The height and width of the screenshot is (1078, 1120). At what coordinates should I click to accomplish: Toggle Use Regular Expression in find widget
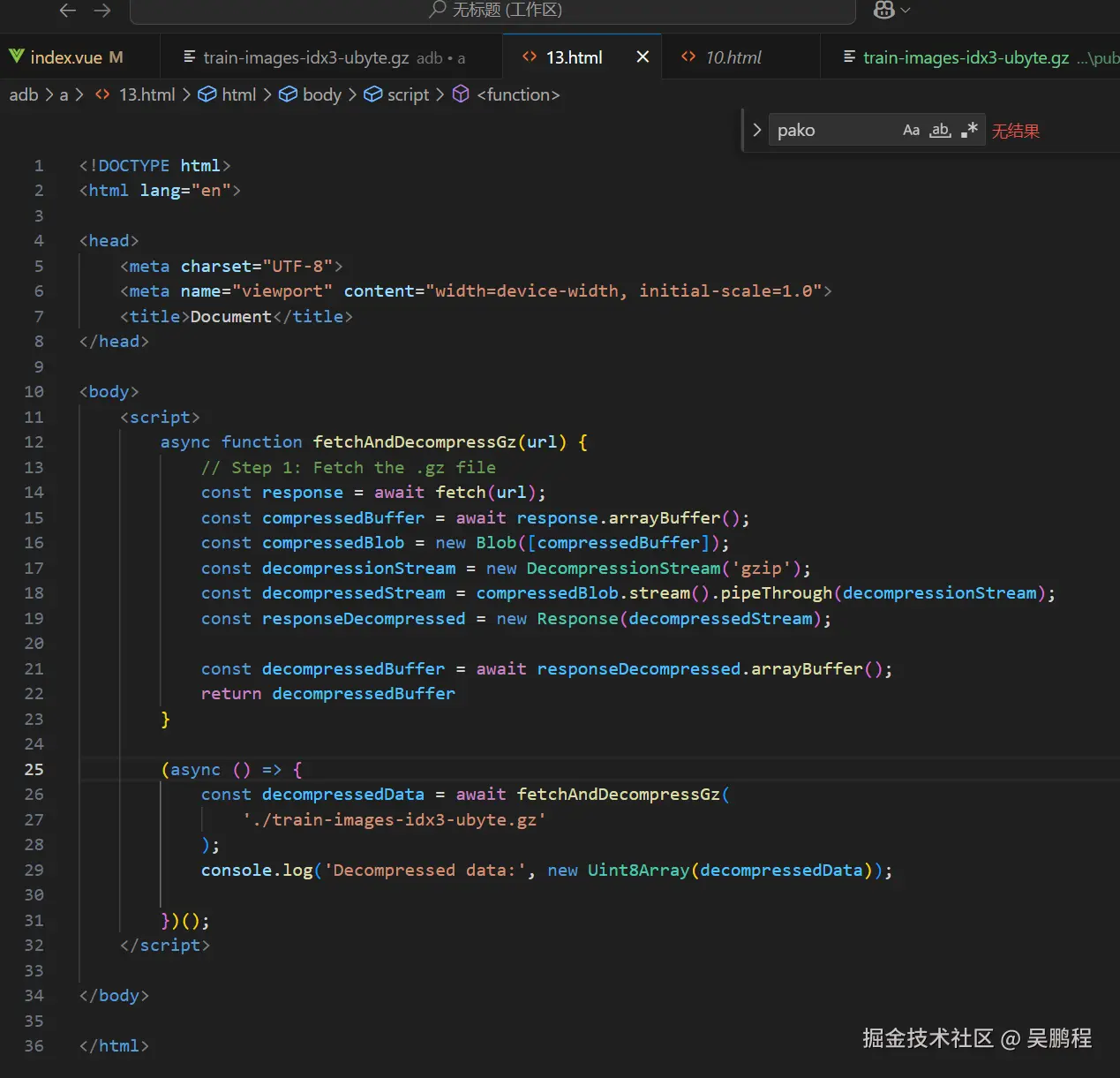click(969, 131)
